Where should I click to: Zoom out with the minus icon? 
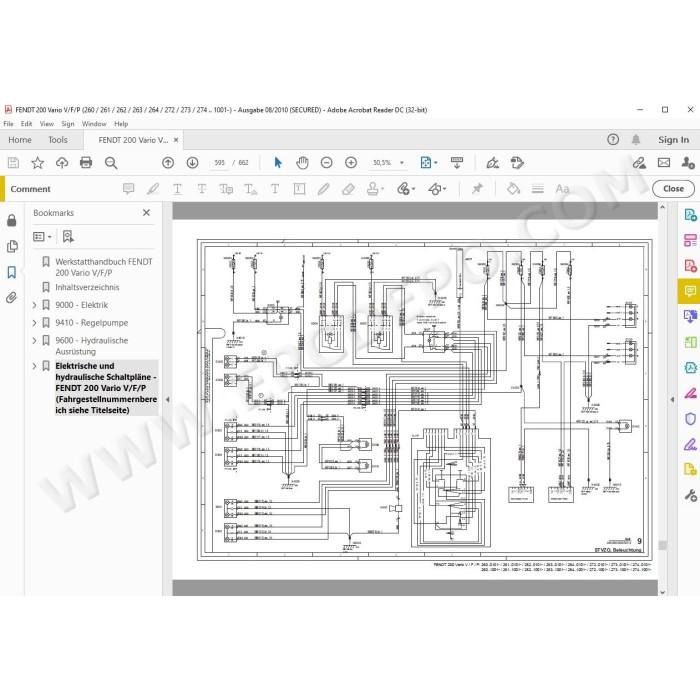point(326,163)
